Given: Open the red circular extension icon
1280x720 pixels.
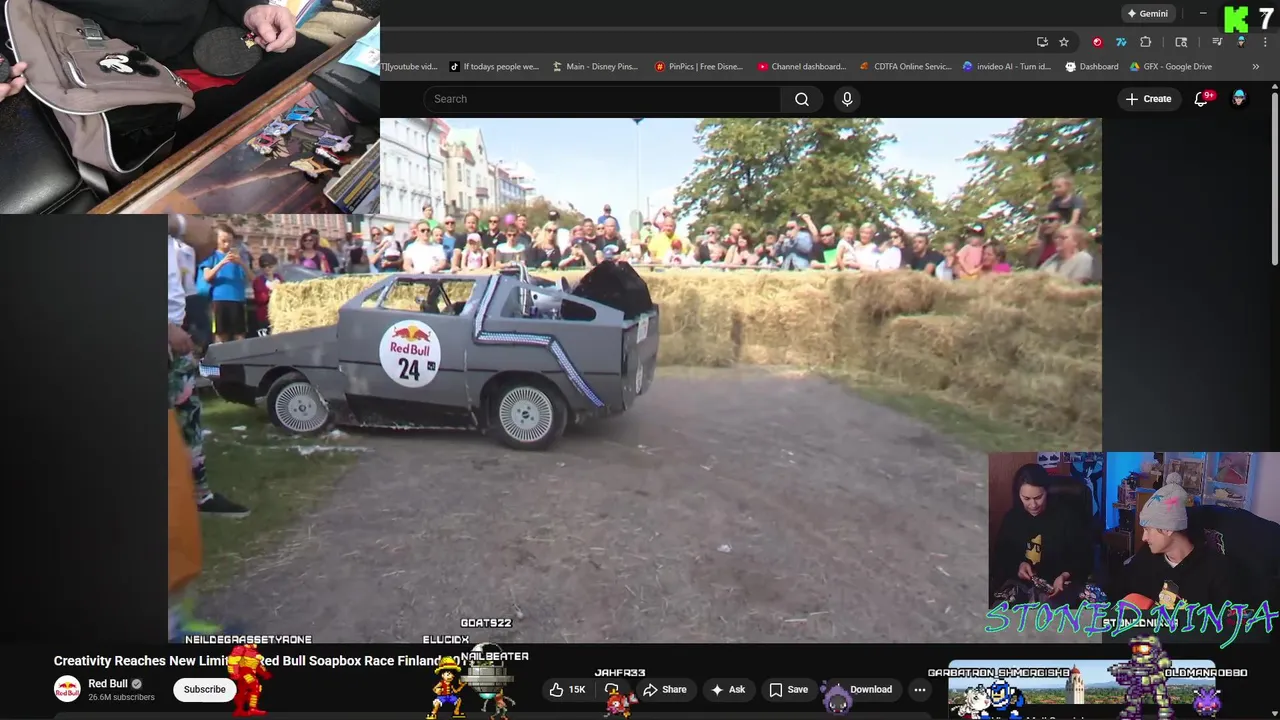Looking at the screenshot, I should click(1097, 42).
